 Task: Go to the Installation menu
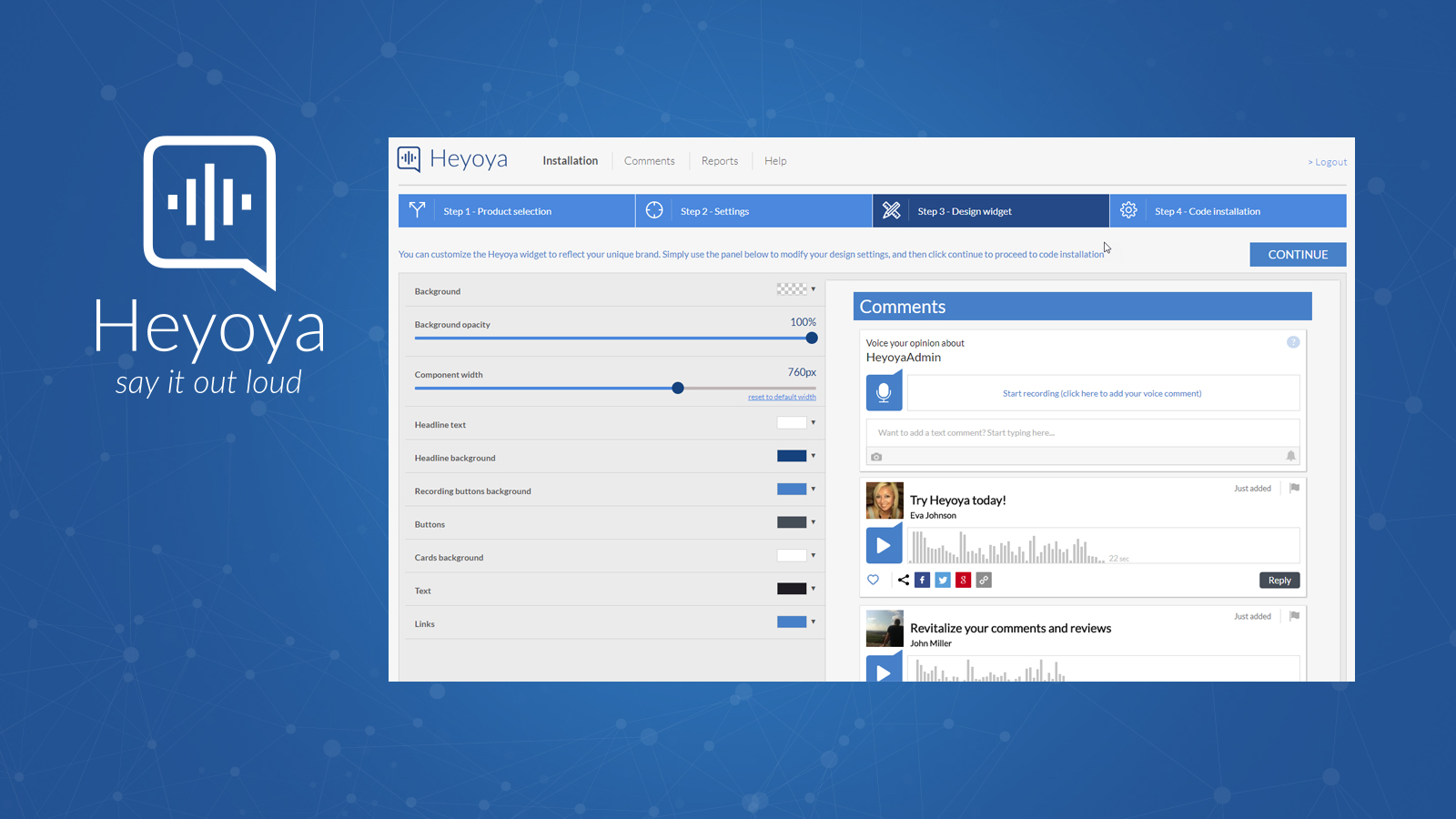click(571, 161)
